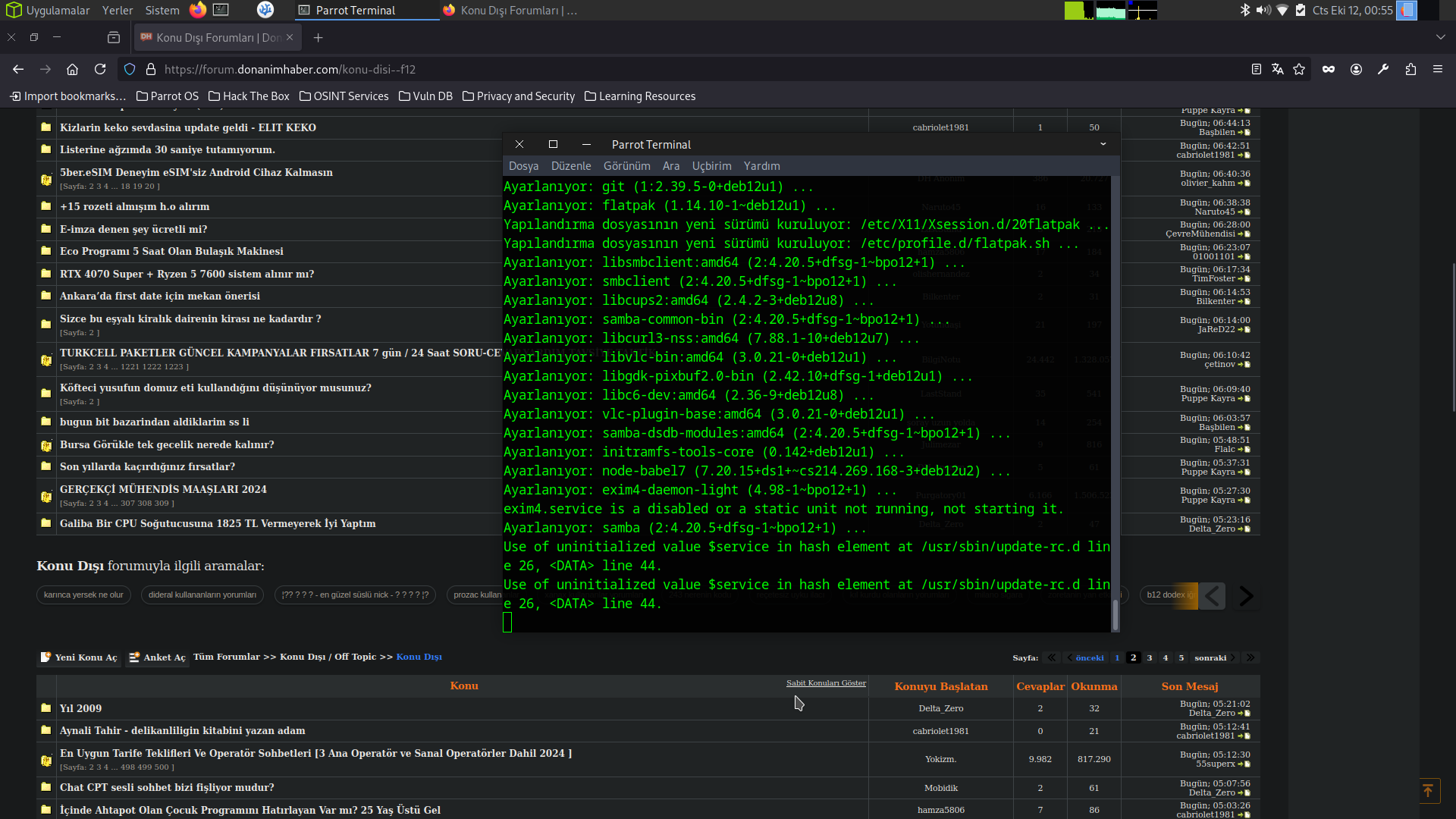Open the Firefox view icon left of tabs

coord(114,37)
